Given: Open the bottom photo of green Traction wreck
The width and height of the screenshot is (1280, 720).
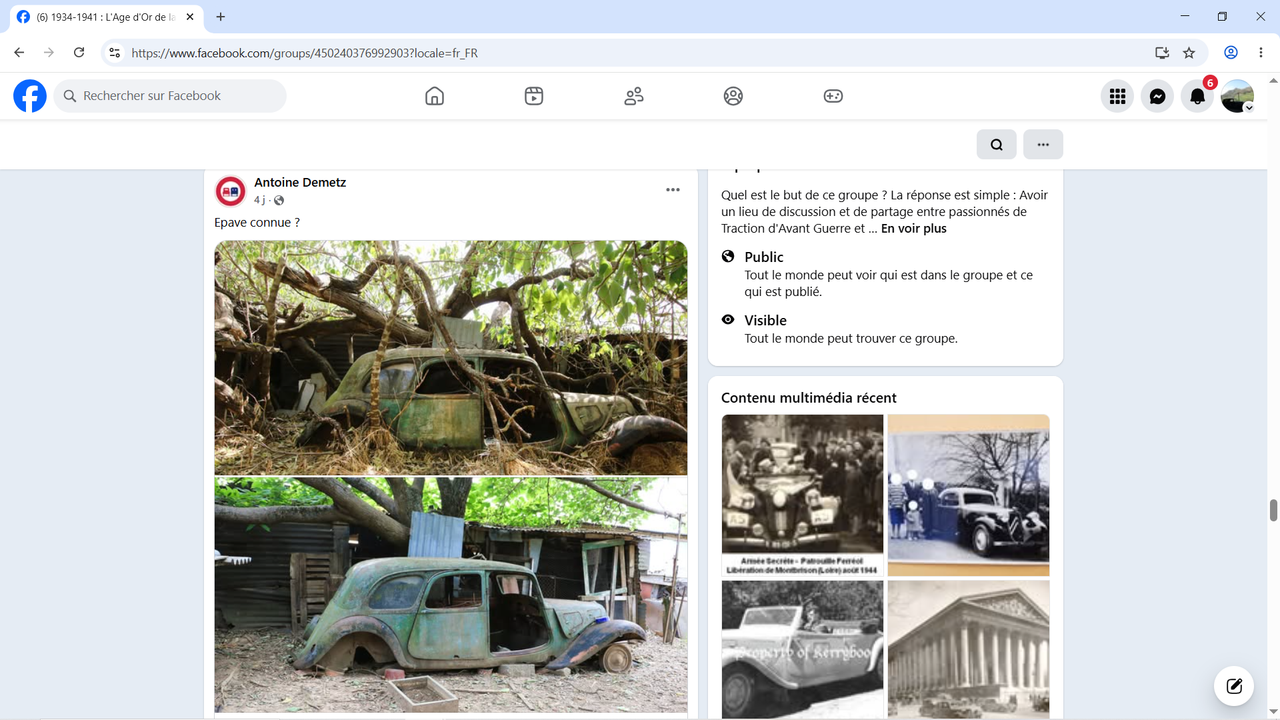Looking at the screenshot, I should (x=451, y=595).
